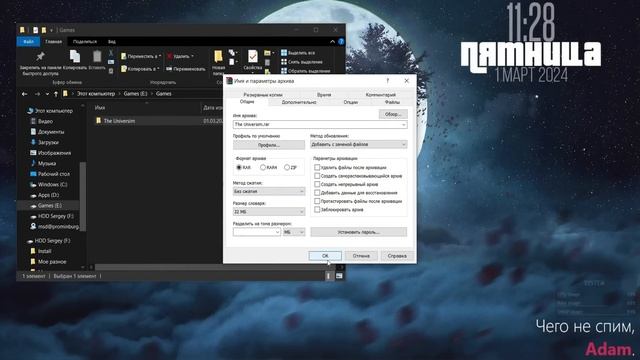Open the volume size unit (МБ) dropdown
This screenshot has height=360, width=640.
click(293, 232)
